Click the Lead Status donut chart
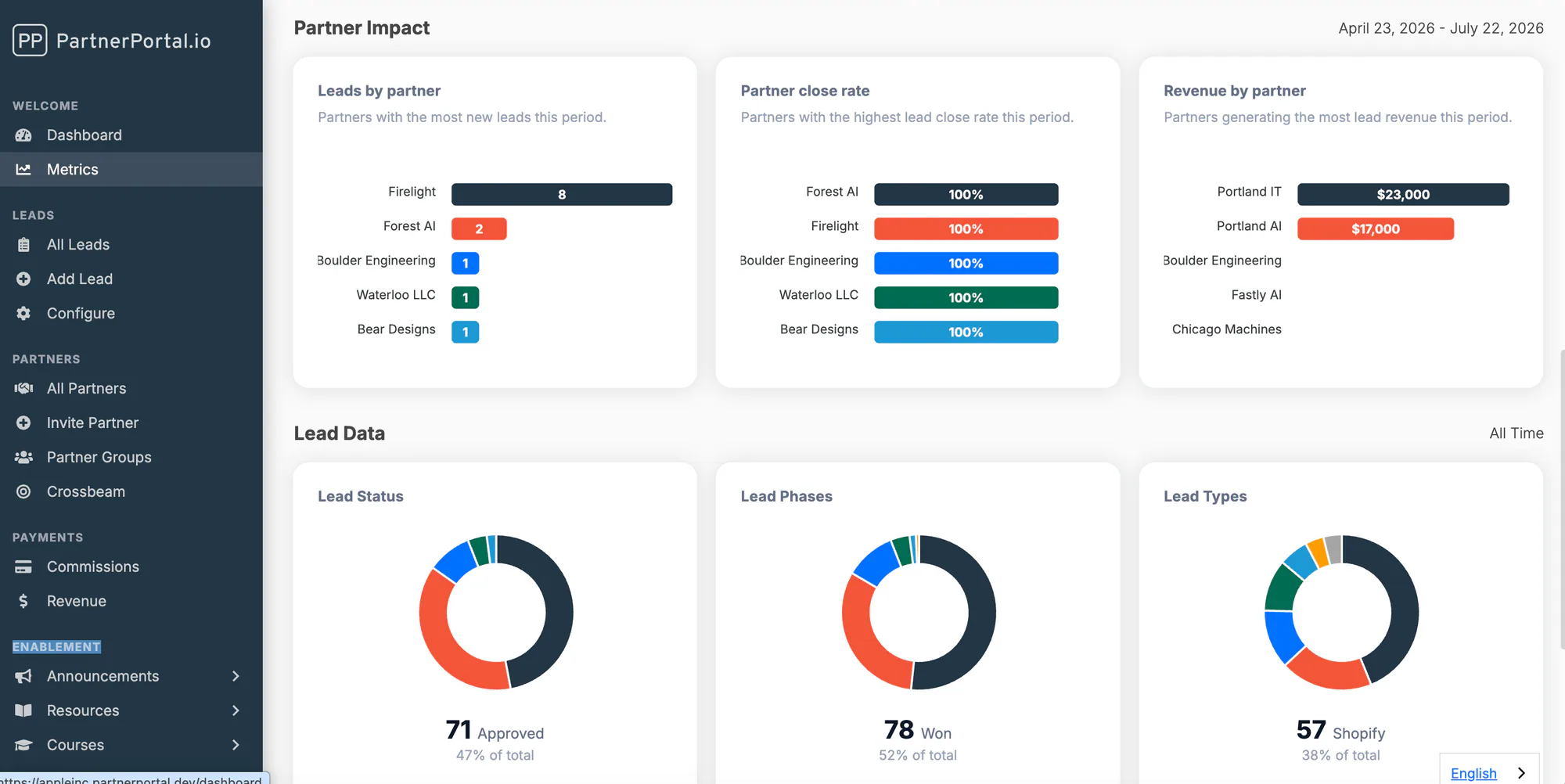This screenshot has height=784, width=1565. pyautogui.click(x=496, y=612)
